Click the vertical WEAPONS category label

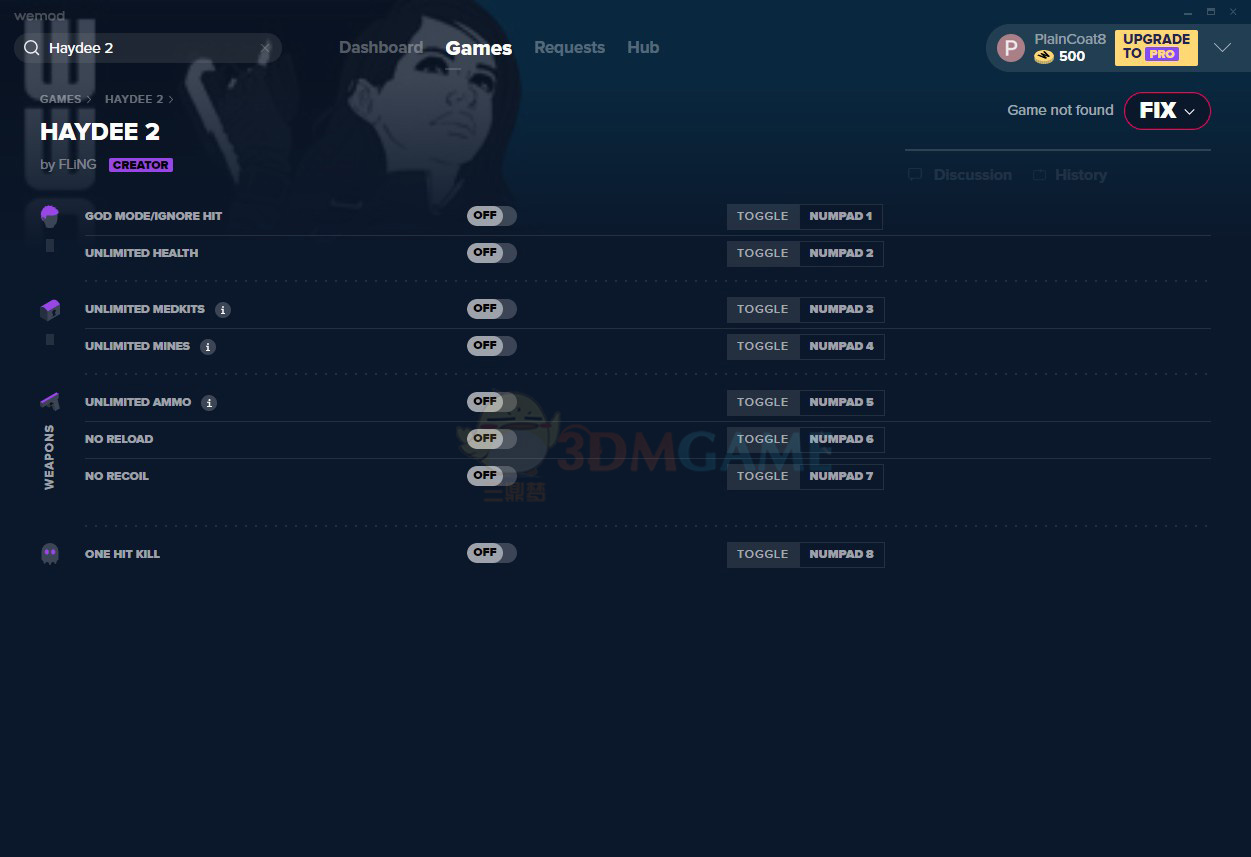coord(50,457)
